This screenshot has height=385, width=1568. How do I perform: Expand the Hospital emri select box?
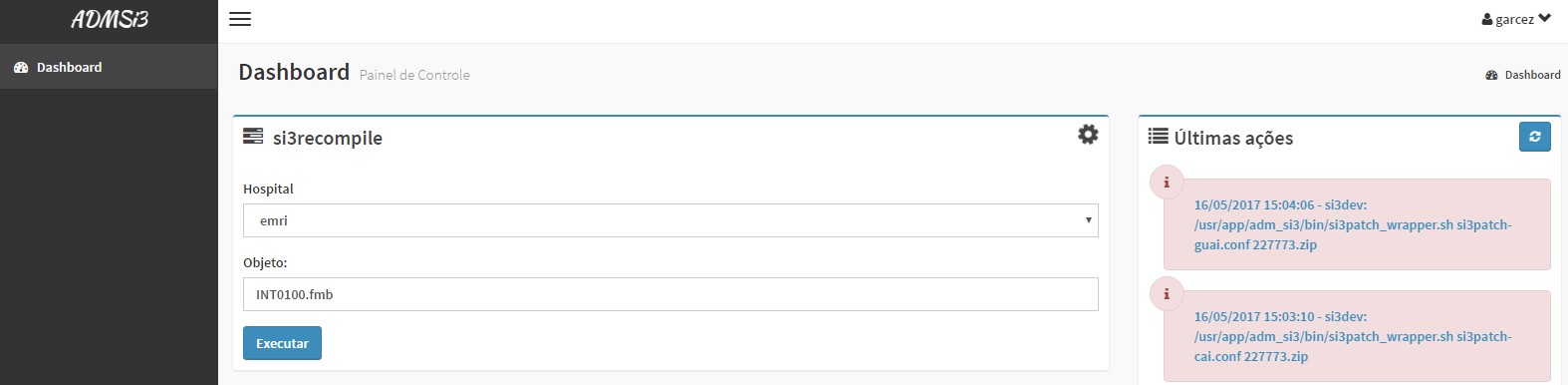pos(670,220)
